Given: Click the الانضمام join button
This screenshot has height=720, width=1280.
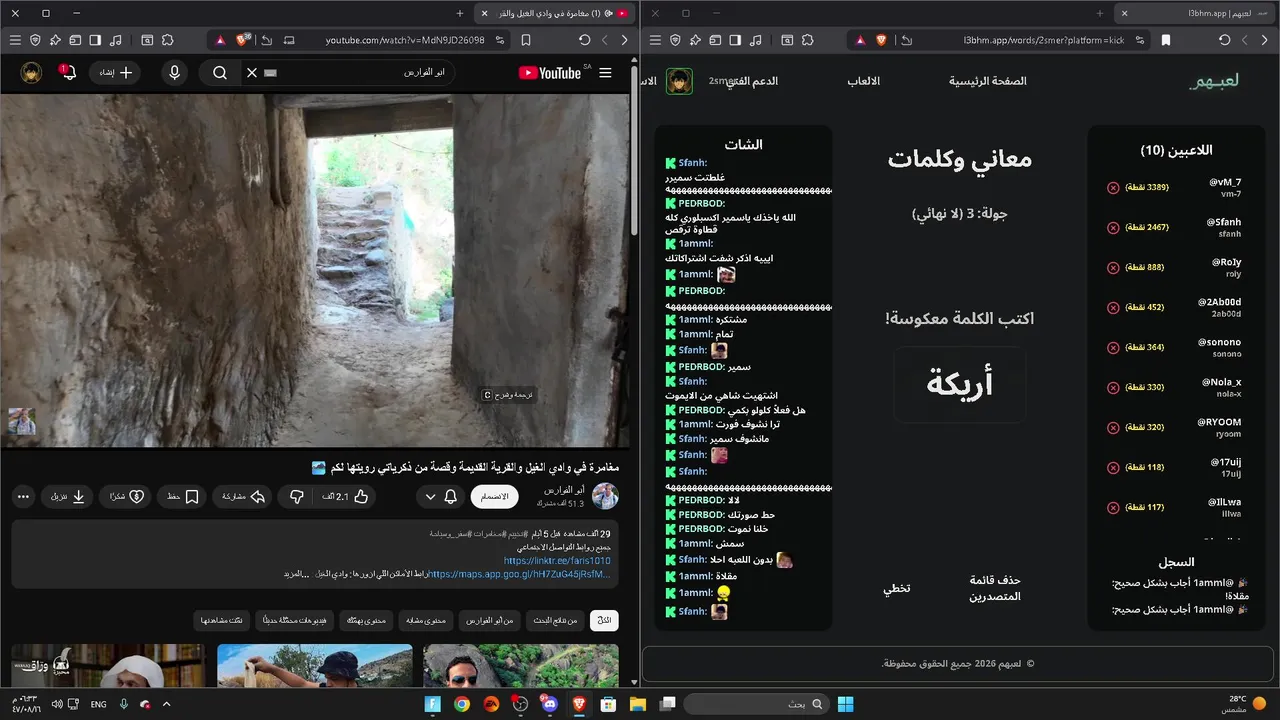Looking at the screenshot, I should (494, 496).
